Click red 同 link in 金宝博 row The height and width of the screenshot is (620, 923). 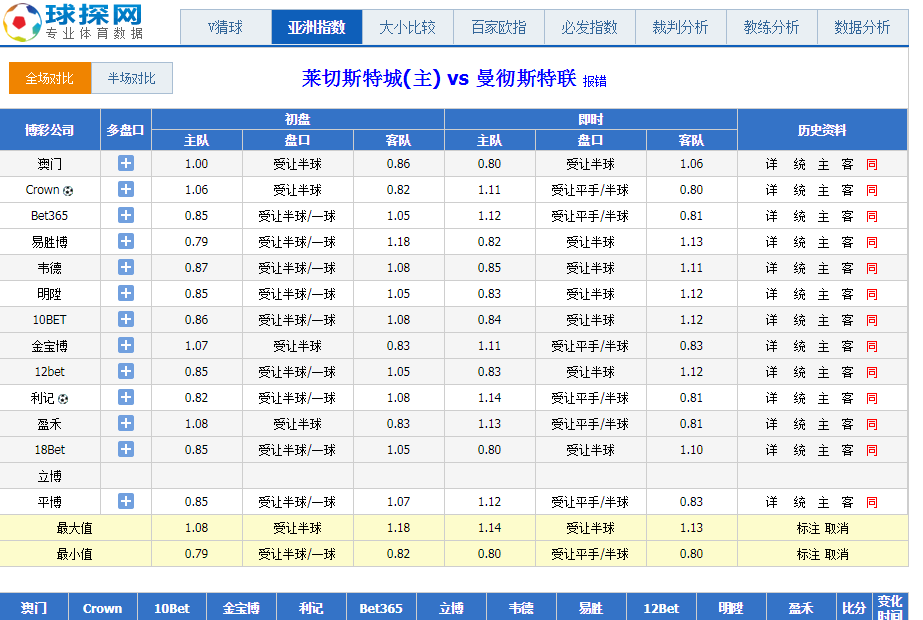click(x=872, y=346)
